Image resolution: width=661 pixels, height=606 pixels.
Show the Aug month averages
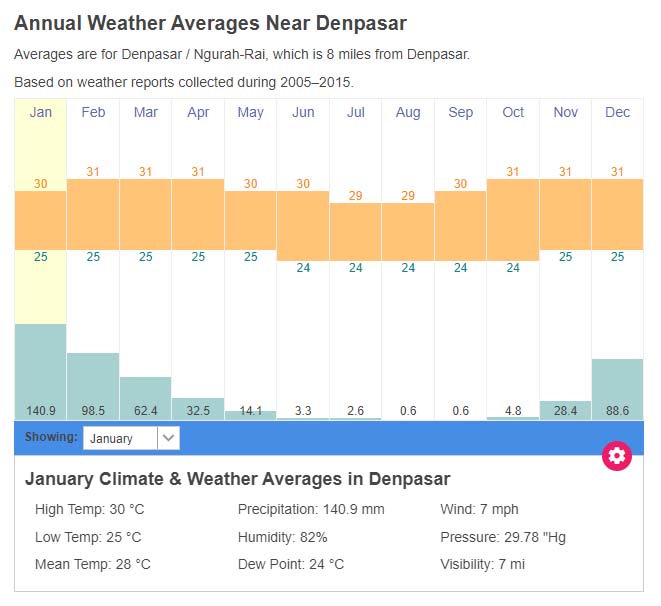click(408, 112)
